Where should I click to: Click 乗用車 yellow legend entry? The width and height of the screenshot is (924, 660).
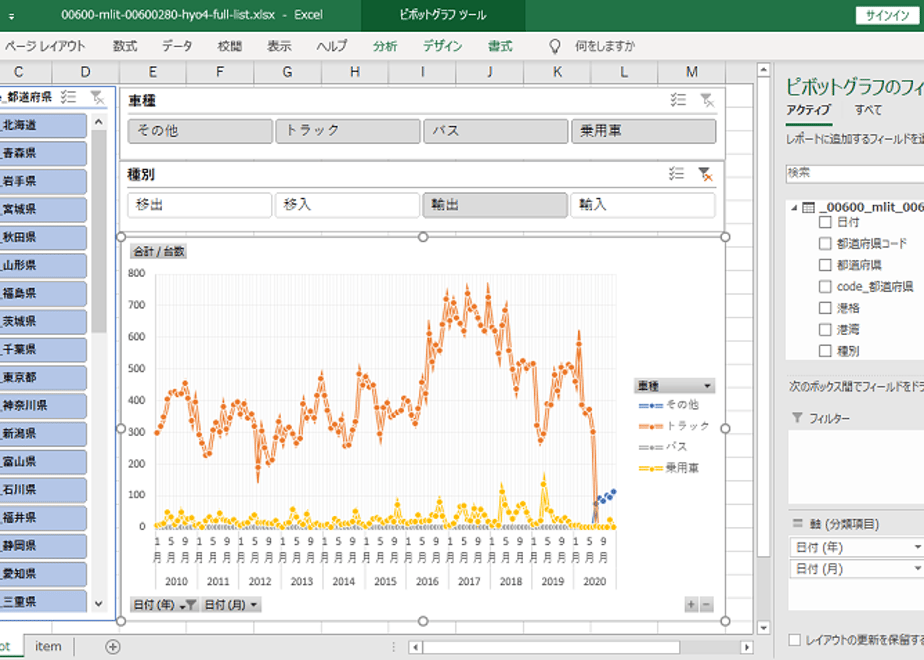click(669, 468)
